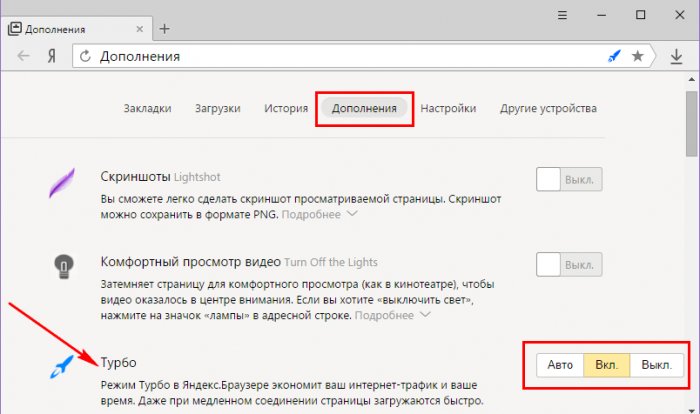Open the Yandex home 'Я' button
Viewport: 700px width, 414px height.
tap(52, 56)
